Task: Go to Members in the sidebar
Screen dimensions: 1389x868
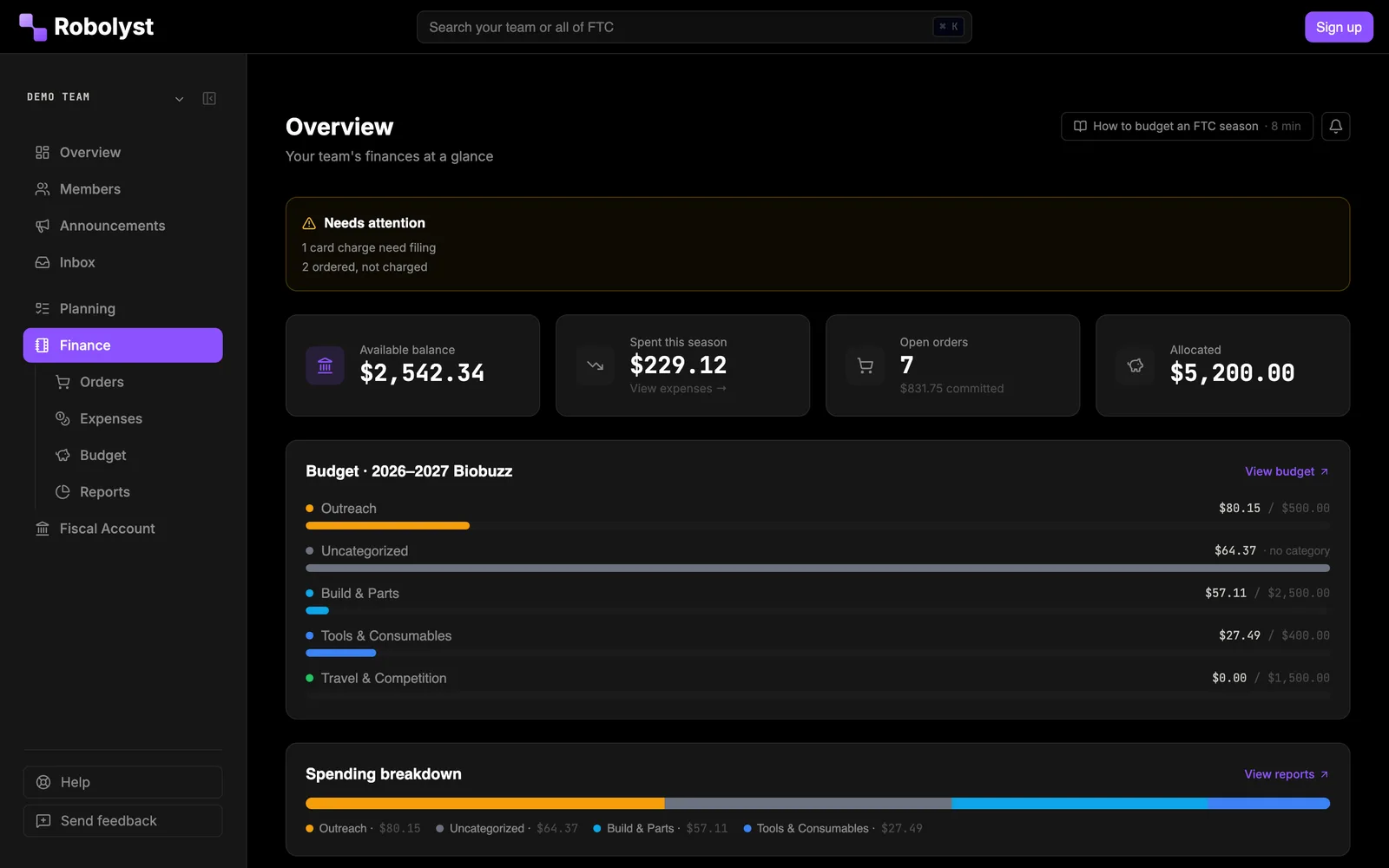Action: click(x=122, y=189)
